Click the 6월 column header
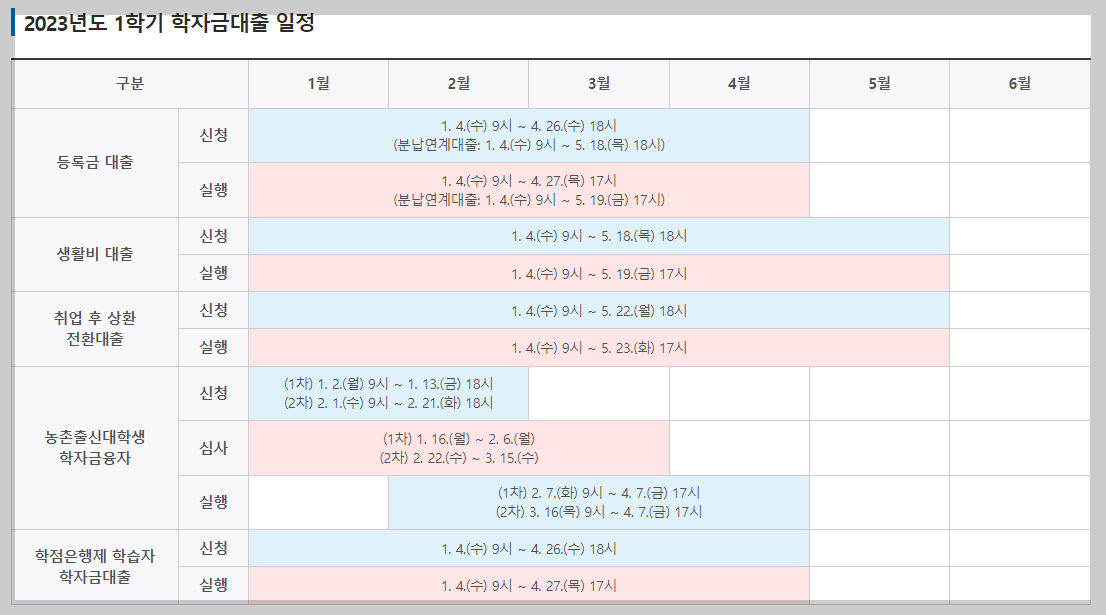Viewport: 1106px width, 615px height. point(1018,84)
